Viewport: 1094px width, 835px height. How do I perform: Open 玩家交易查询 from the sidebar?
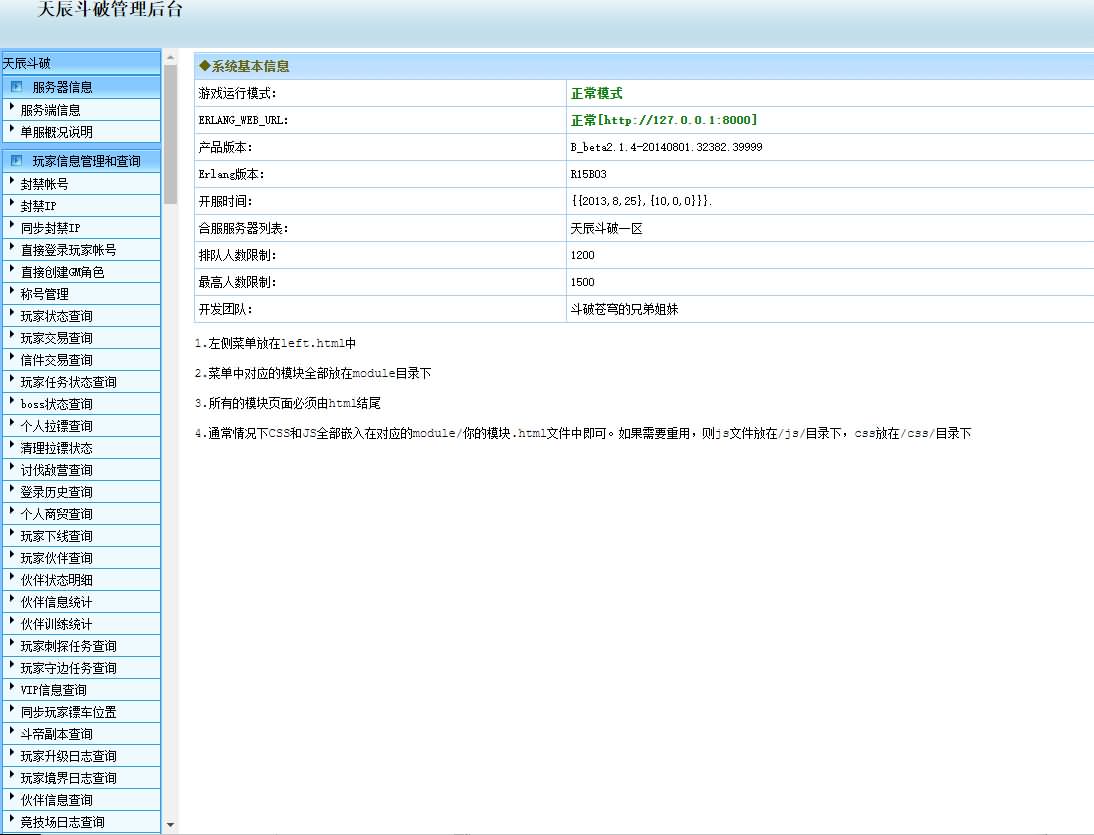click(56, 338)
